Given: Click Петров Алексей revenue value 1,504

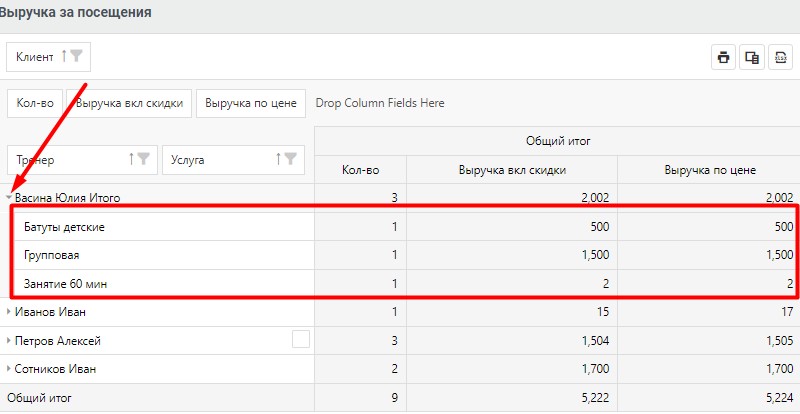Looking at the screenshot, I should pos(594,340).
